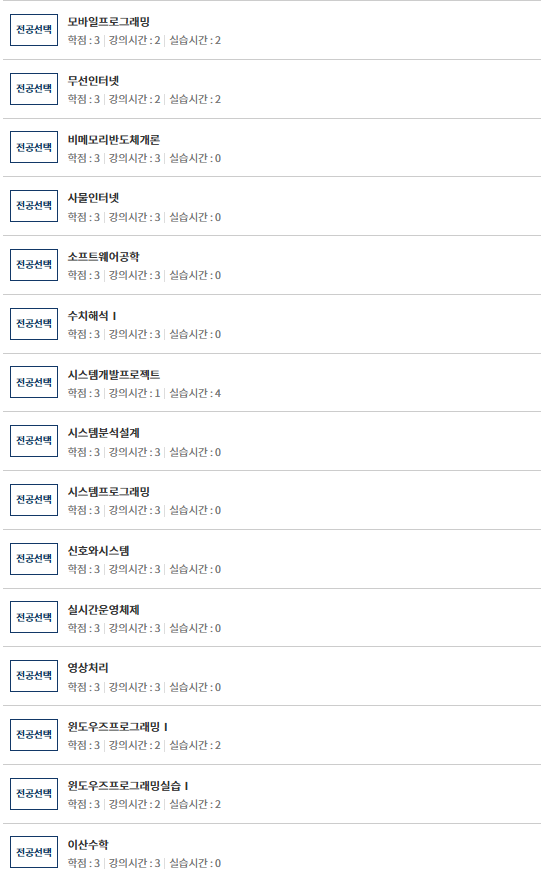Open the 실시간운영체제 course
The height and width of the screenshot is (880, 541).
tap(103, 609)
